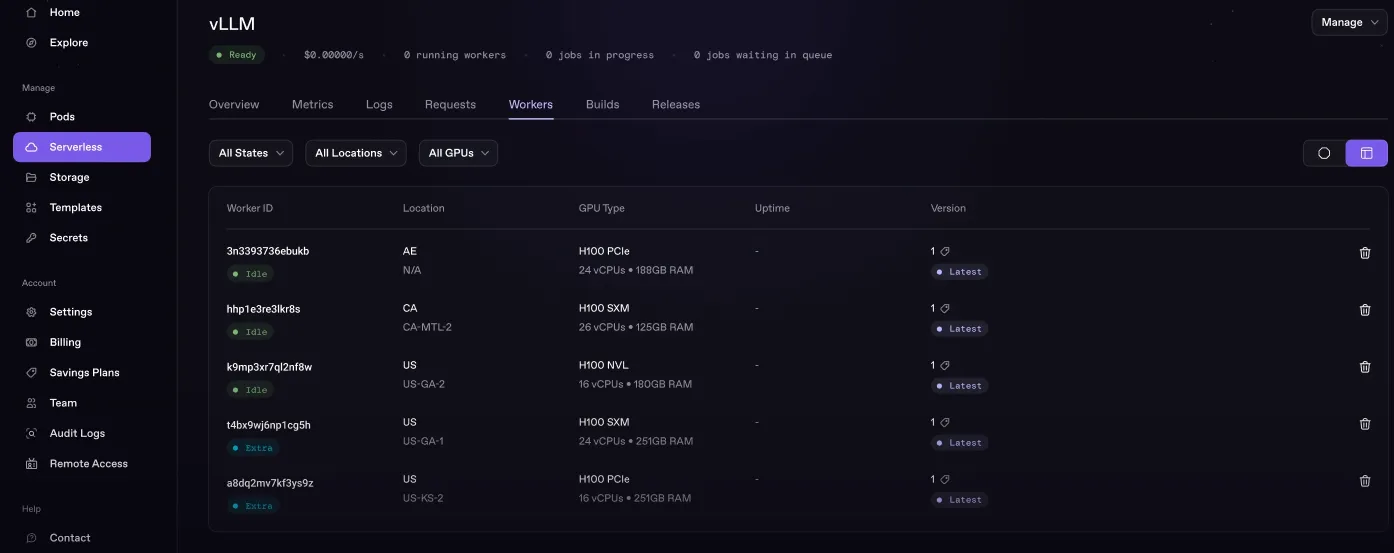Click the Worker ID column header
Viewport: 1394px width, 553px height.
tap(250, 208)
